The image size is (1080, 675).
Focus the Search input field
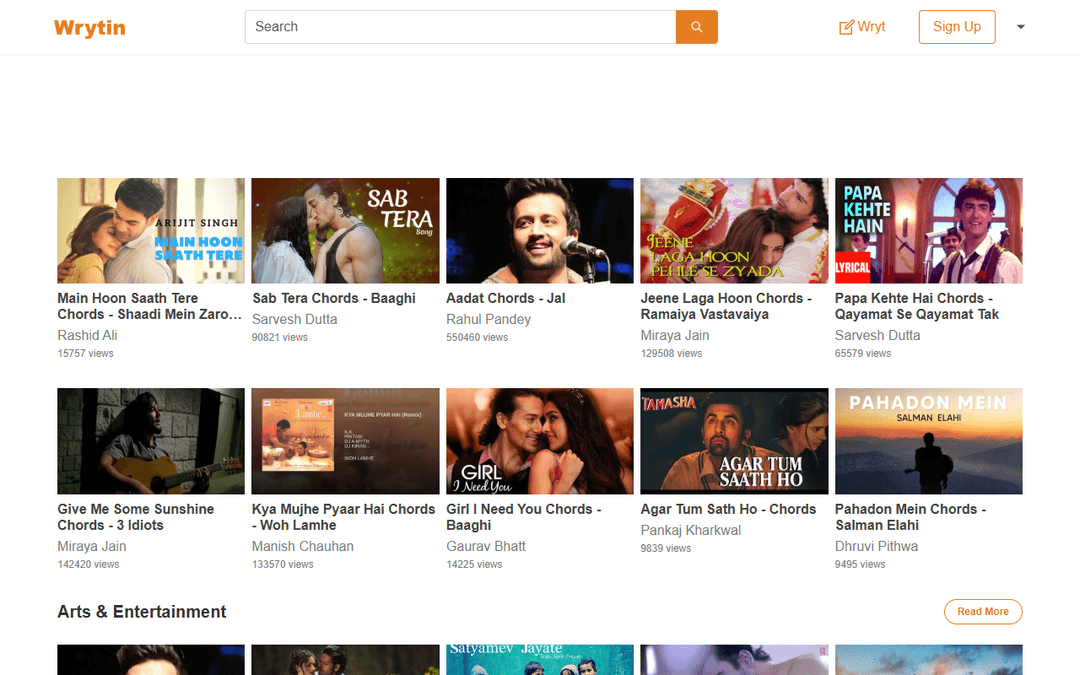(x=460, y=27)
